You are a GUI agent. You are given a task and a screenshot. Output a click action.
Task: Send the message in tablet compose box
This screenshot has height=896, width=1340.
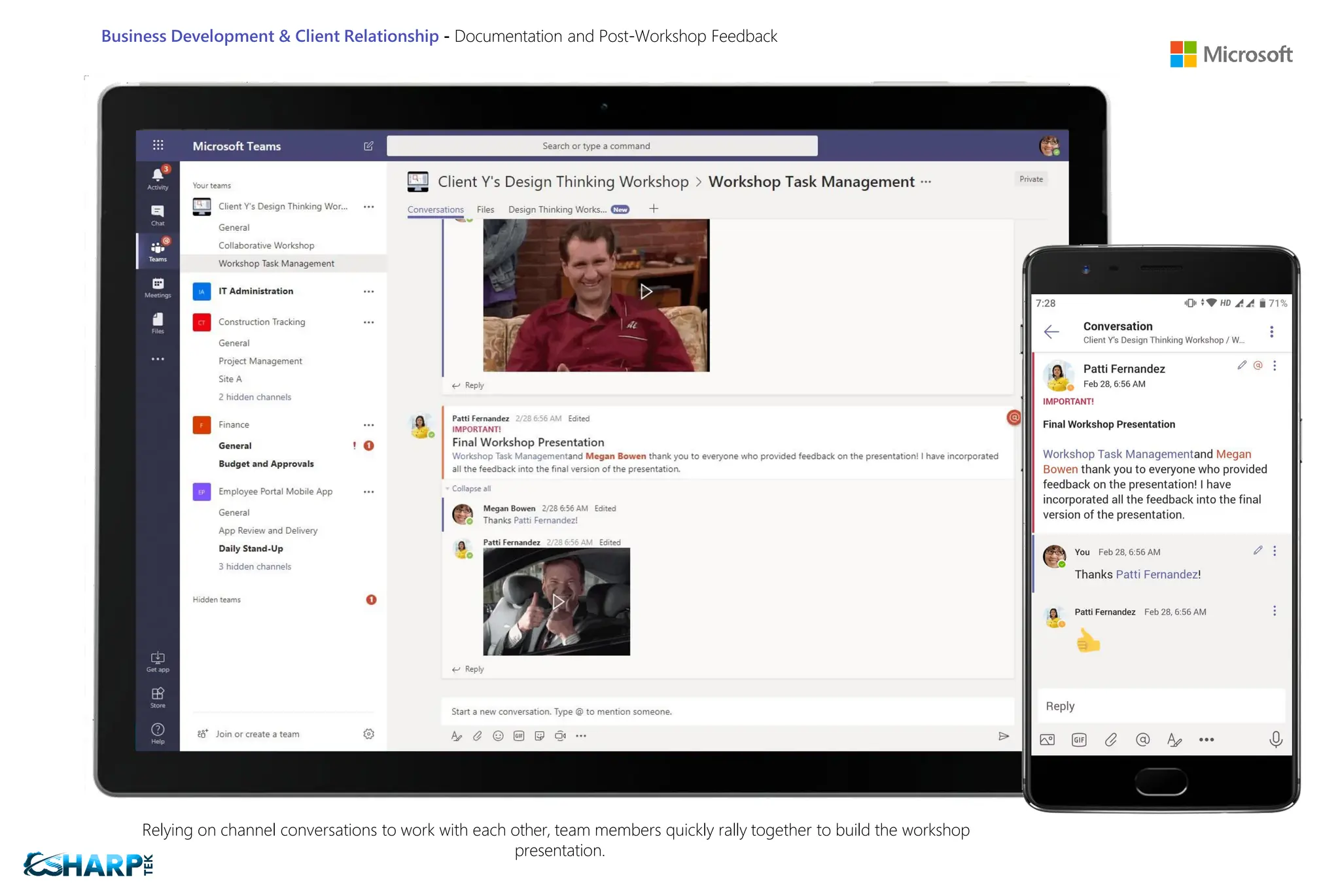coord(1004,736)
